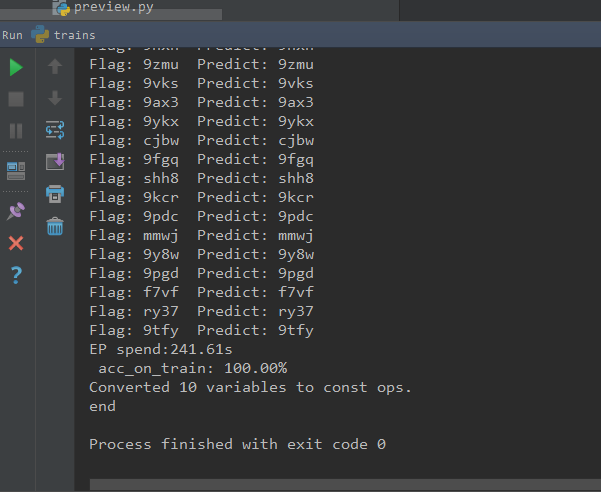The height and width of the screenshot is (492, 601).
Task: Click the horizontal scrollbar under console
Action: coord(345,484)
